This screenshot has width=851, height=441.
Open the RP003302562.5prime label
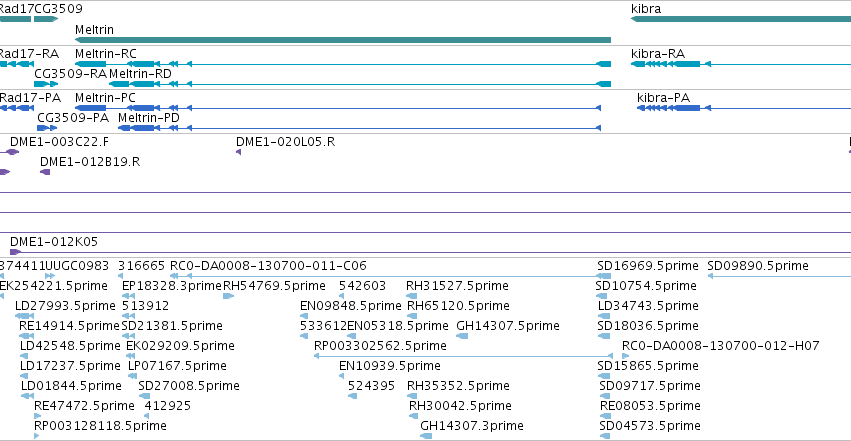(380, 346)
